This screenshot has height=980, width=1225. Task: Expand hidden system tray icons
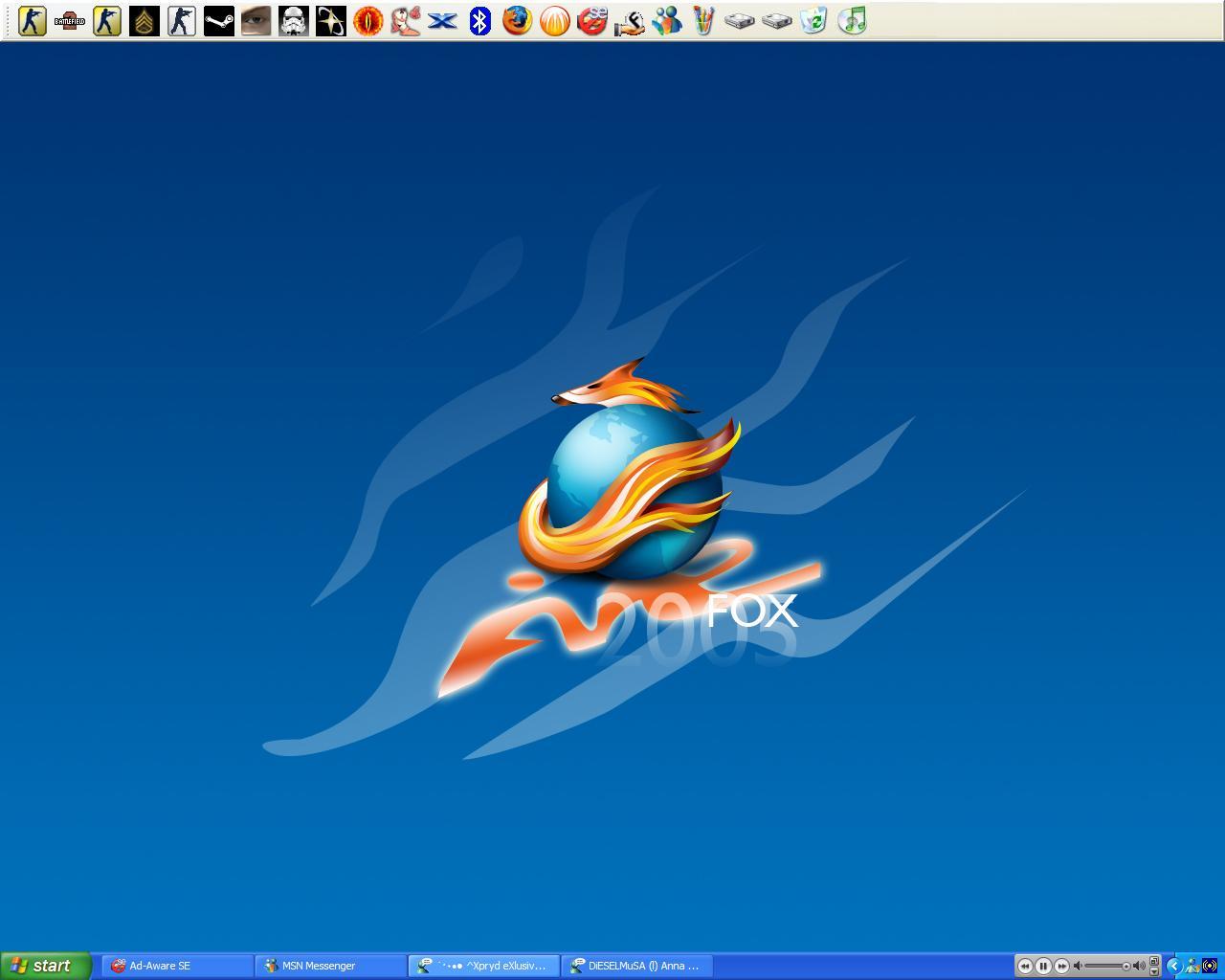point(1173,967)
